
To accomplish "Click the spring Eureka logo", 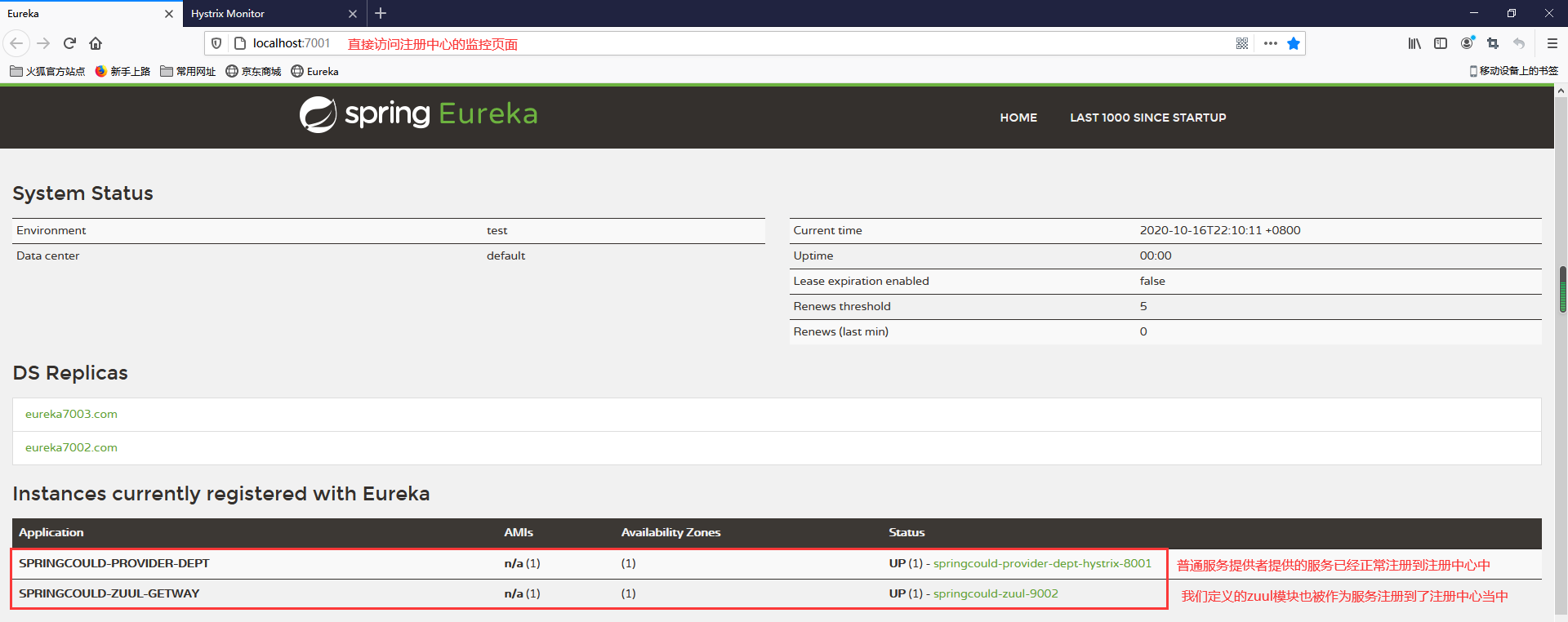I will [418, 114].
